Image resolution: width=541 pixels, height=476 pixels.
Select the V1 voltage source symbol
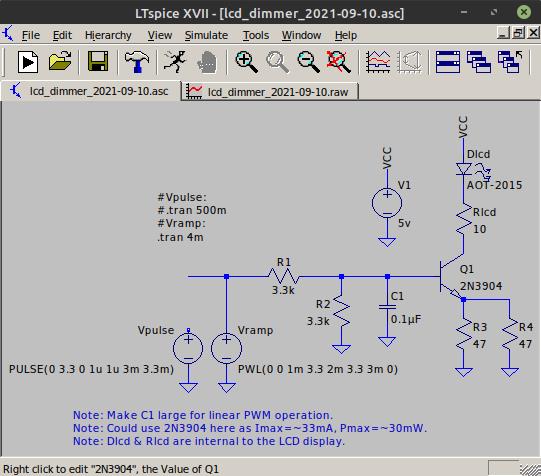[x=387, y=203]
